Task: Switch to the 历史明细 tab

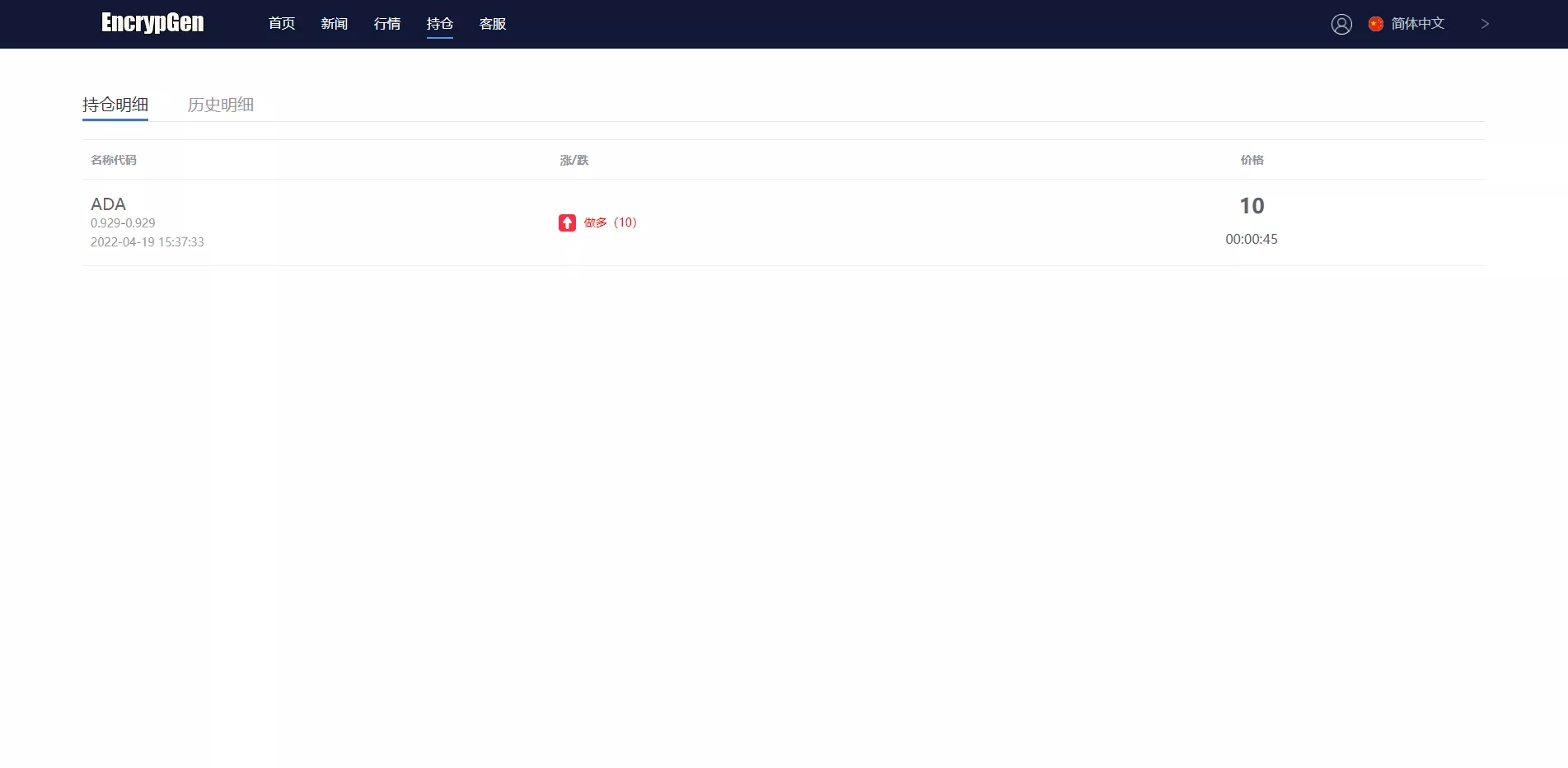Action: pyautogui.click(x=220, y=105)
